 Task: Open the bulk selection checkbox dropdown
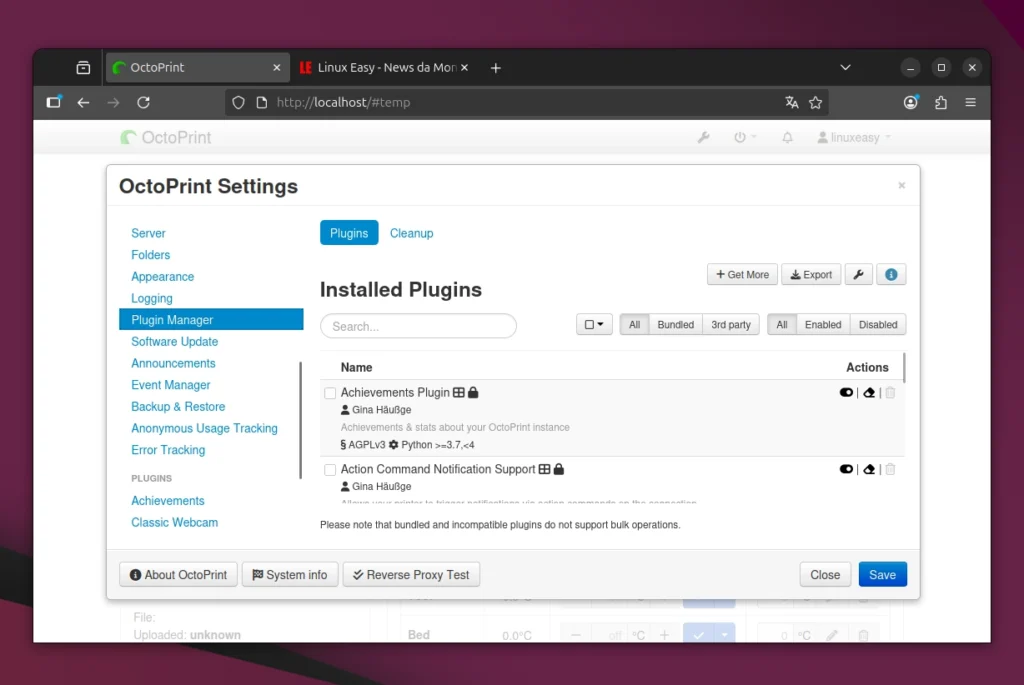[594, 325]
